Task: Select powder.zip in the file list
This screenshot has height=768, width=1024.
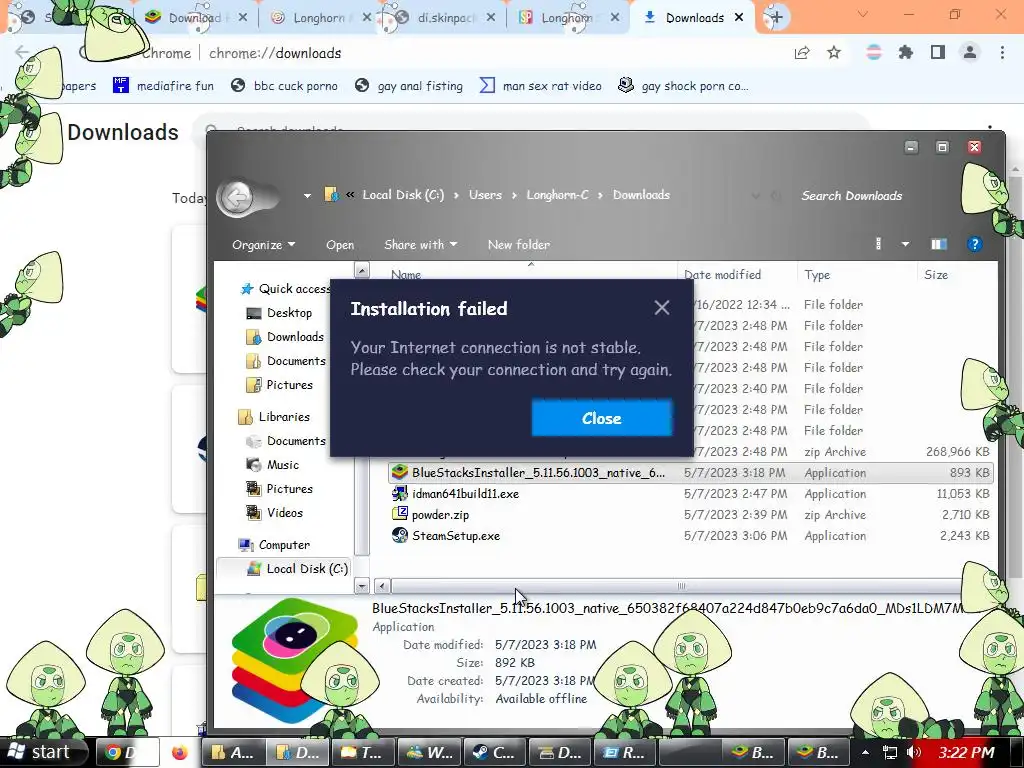Action: [x=440, y=515]
